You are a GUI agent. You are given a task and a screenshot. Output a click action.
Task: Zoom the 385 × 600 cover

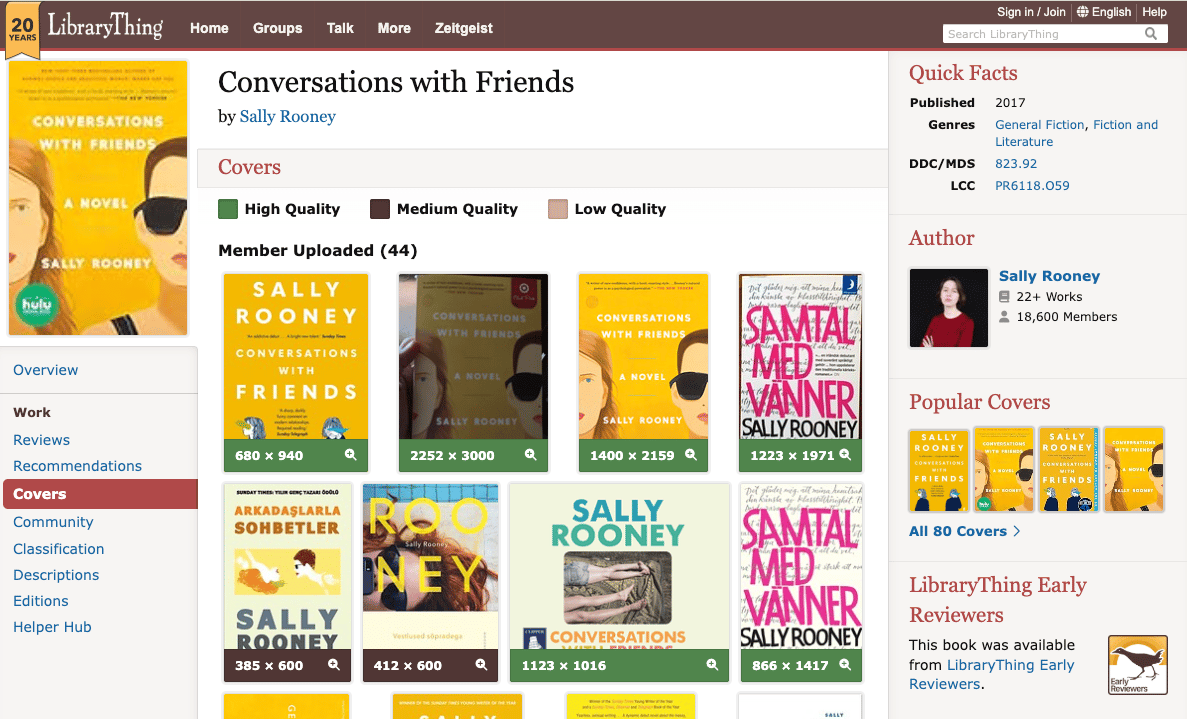(333, 665)
